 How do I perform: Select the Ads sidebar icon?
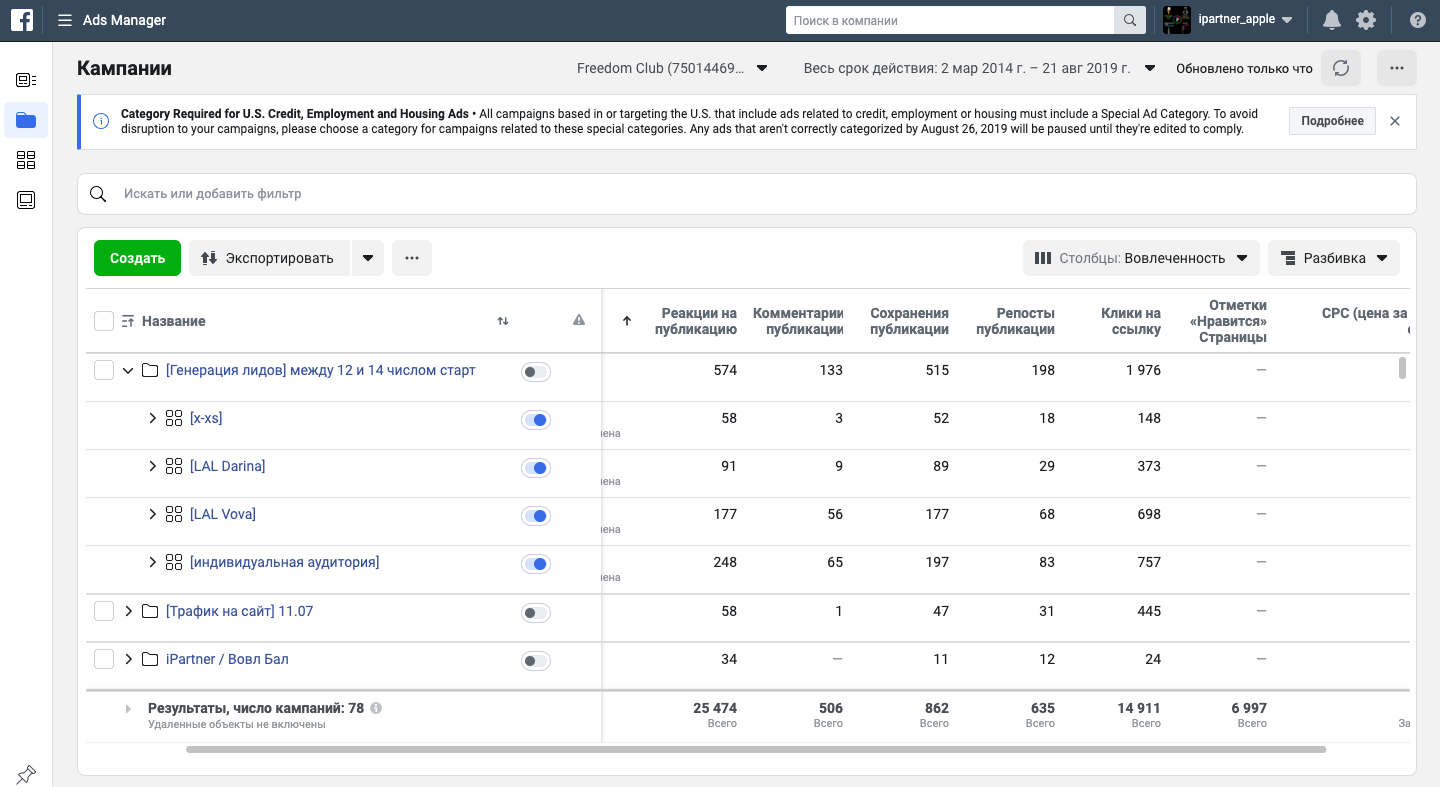click(26, 200)
